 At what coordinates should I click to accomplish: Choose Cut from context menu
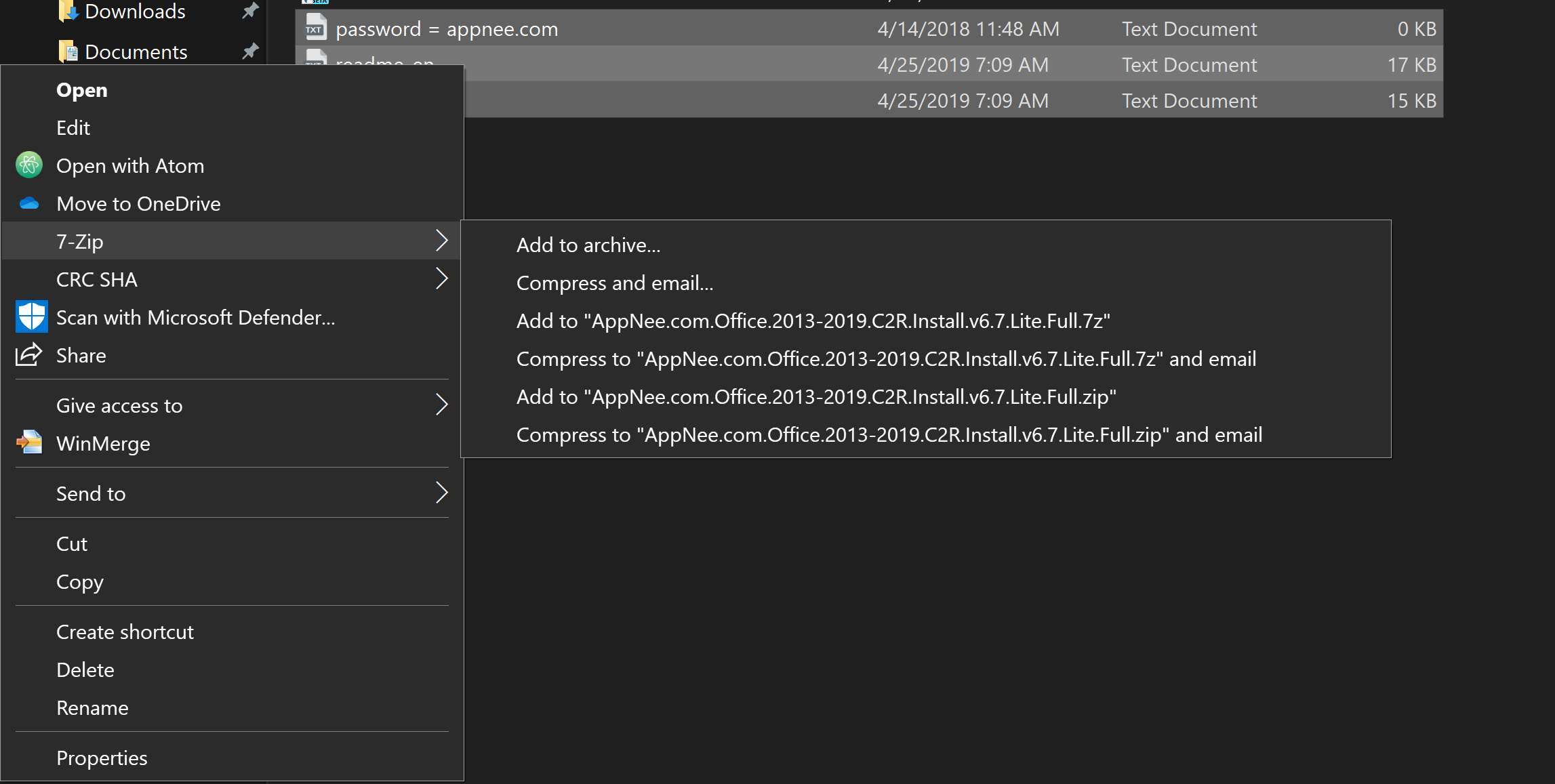coord(232,543)
